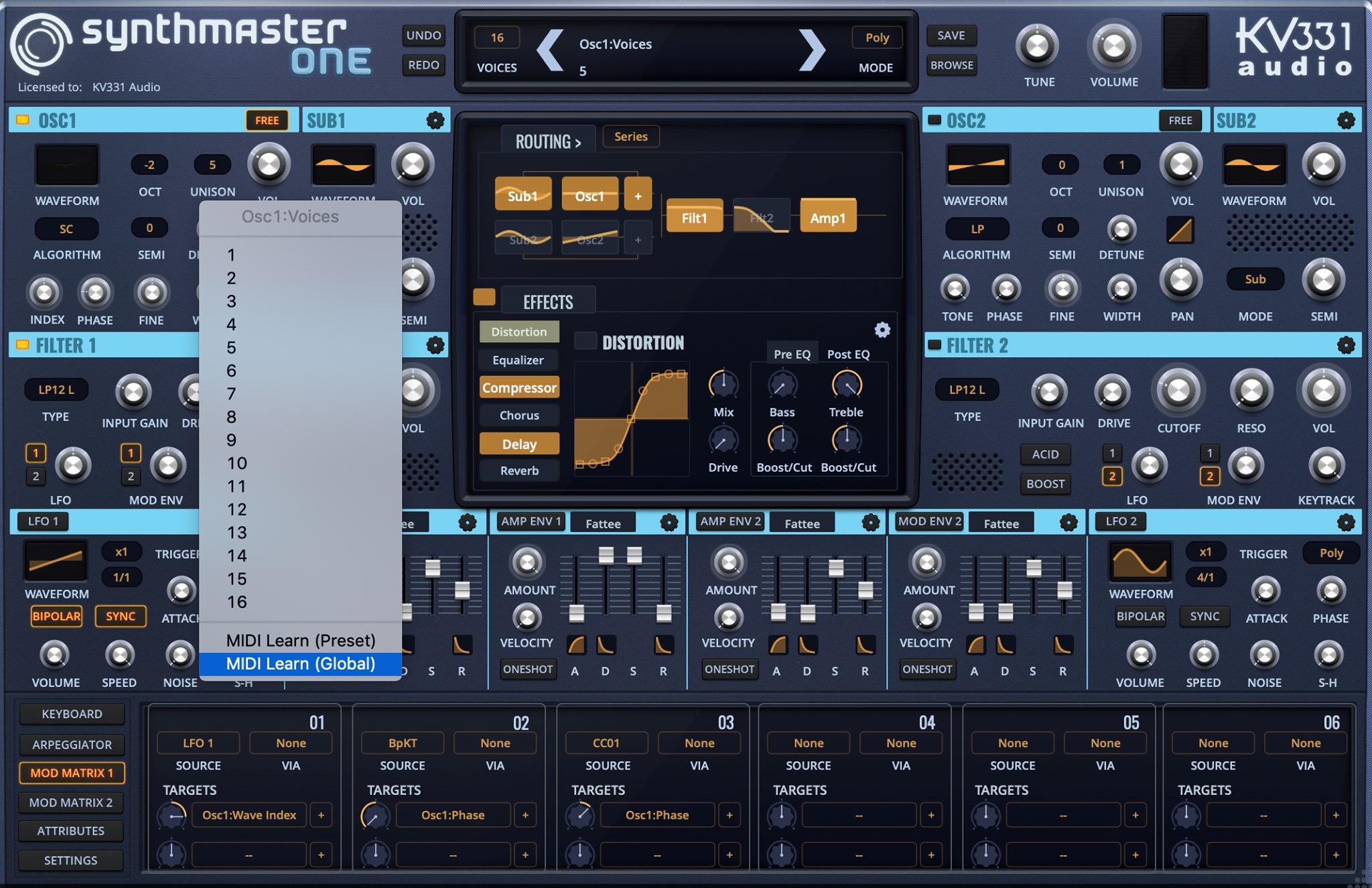The image size is (1372, 888).
Task: Open the AMP ENV 1 settings gear
Action: click(669, 522)
